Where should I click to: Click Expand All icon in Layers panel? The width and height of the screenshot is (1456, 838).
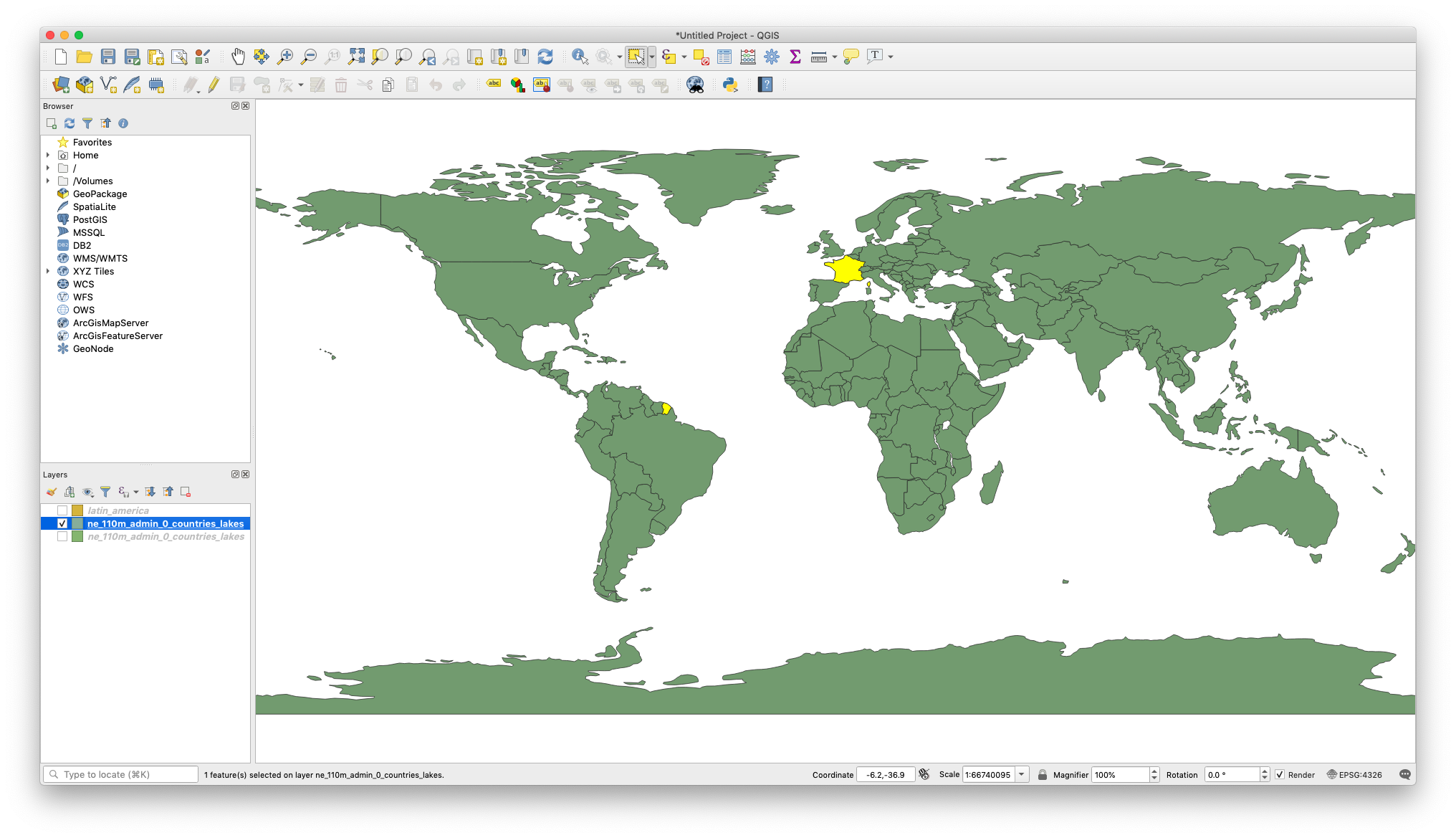[150, 492]
